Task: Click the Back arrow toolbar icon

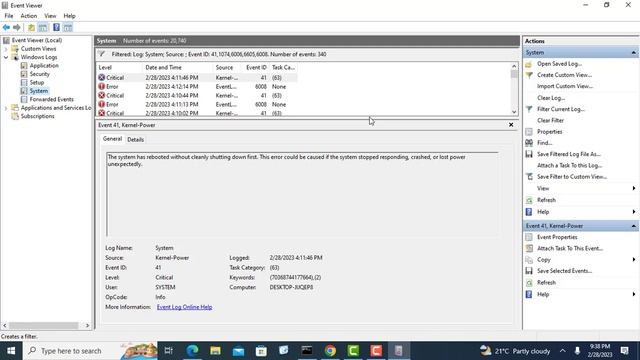Action: [x=6, y=27]
